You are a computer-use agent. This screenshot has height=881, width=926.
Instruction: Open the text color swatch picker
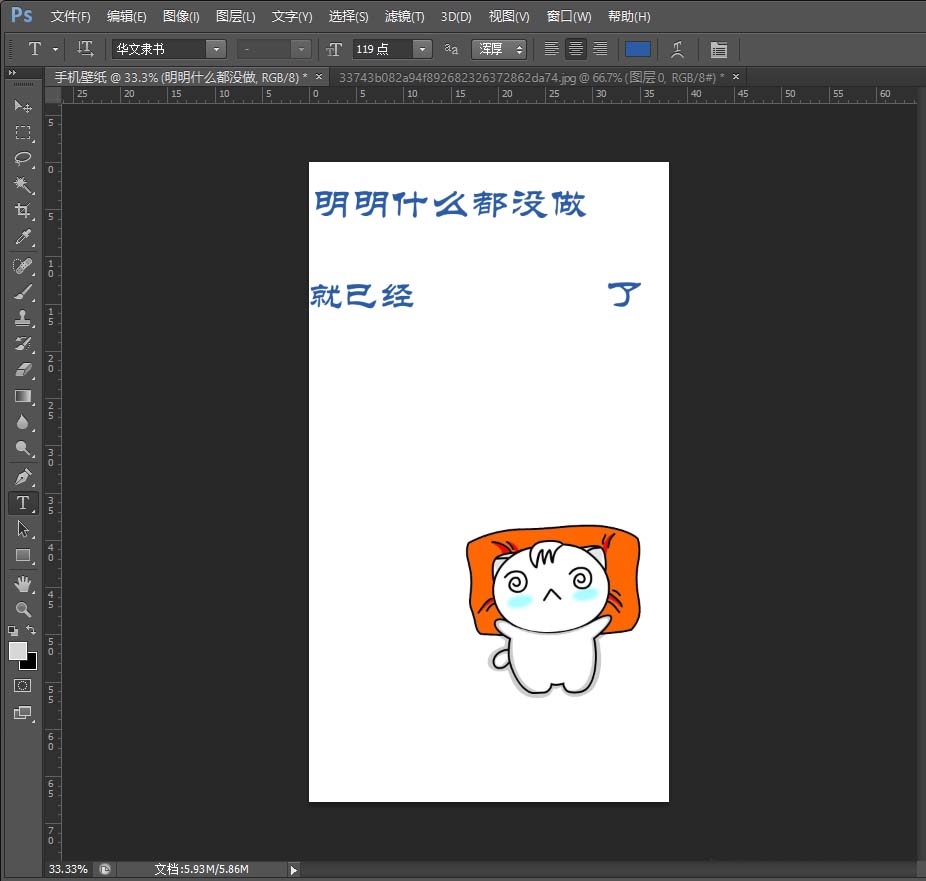pyautogui.click(x=638, y=48)
